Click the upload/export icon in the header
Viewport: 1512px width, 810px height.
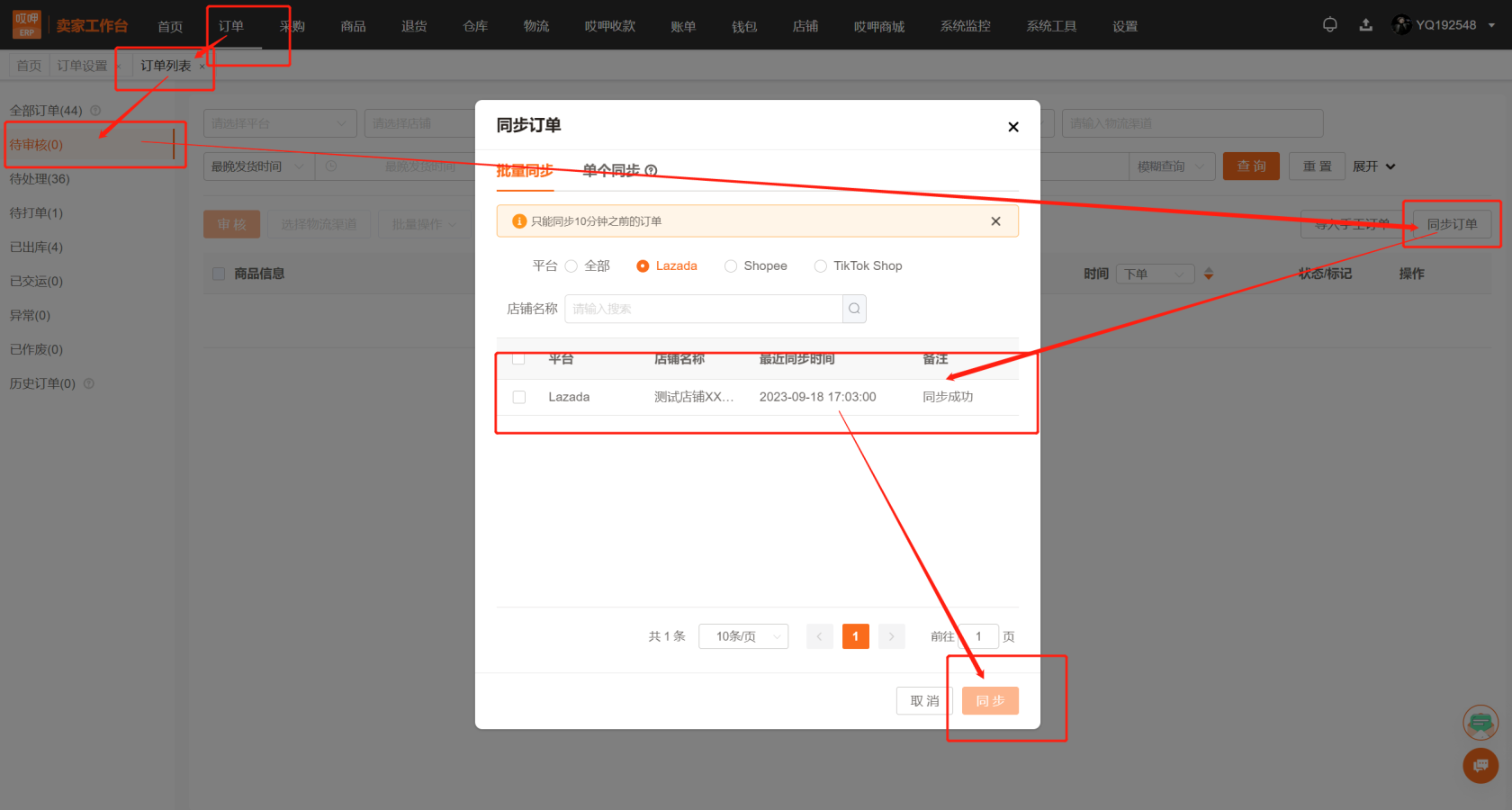pyautogui.click(x=1365, y=25)
